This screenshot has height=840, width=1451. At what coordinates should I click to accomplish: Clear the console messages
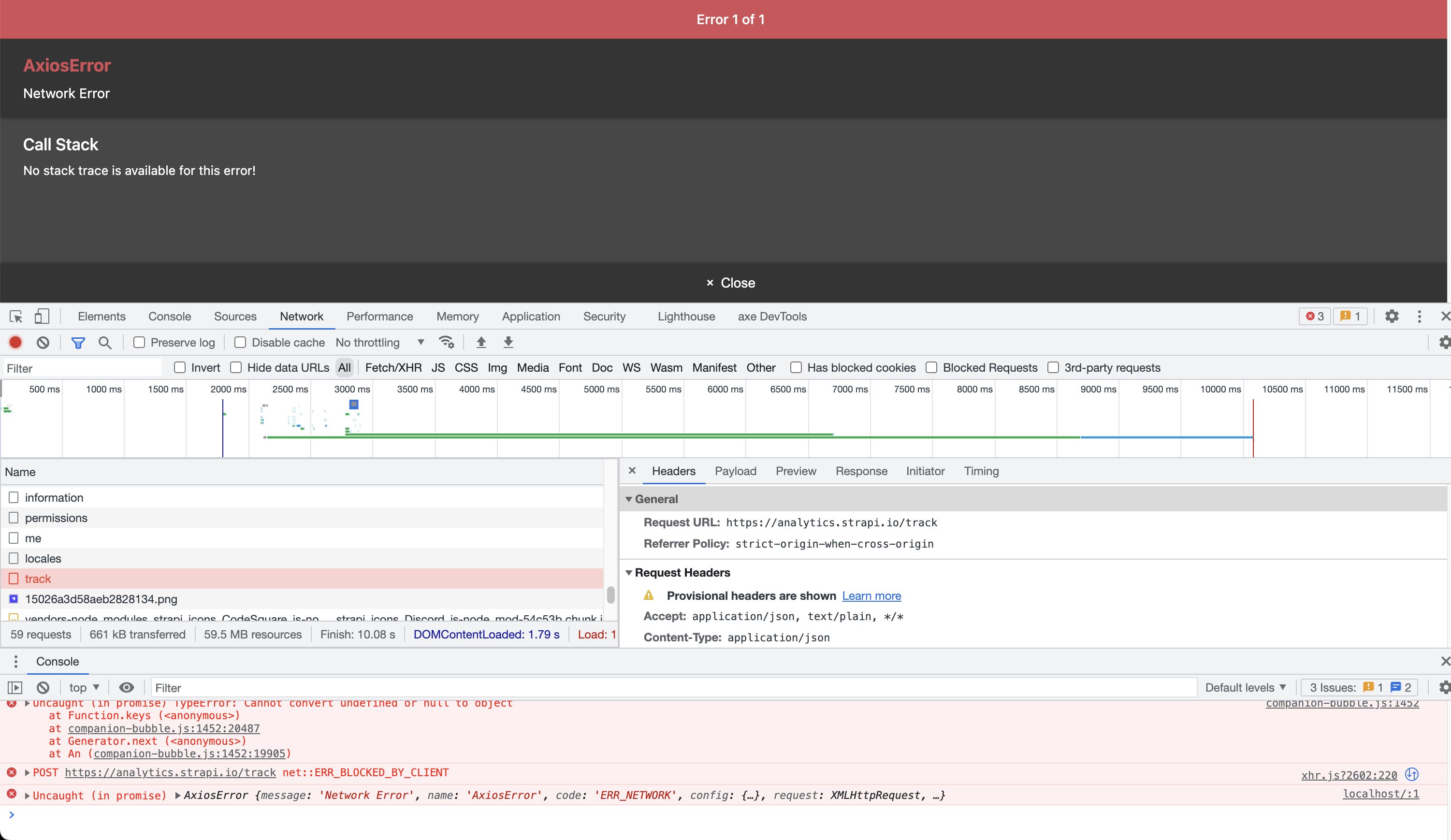(x=43, y=687)
